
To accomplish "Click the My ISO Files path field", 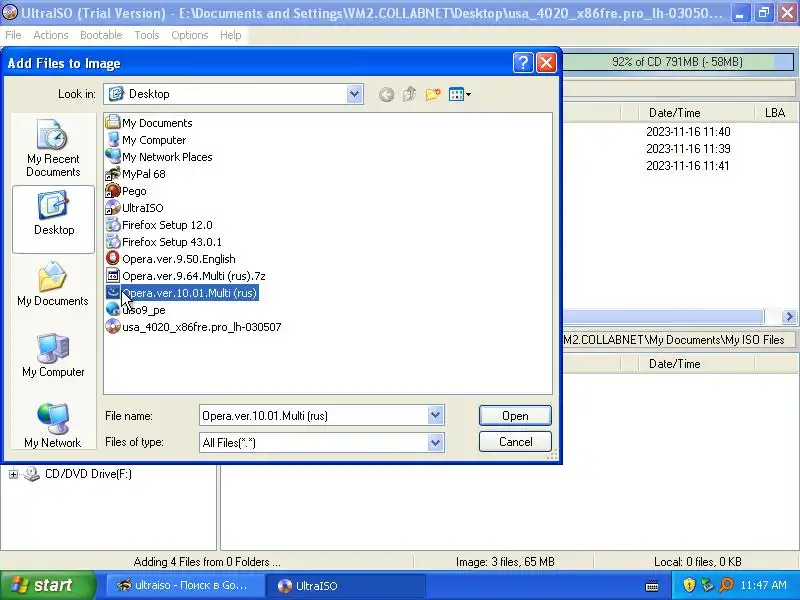I will click(x=679, y=340).
